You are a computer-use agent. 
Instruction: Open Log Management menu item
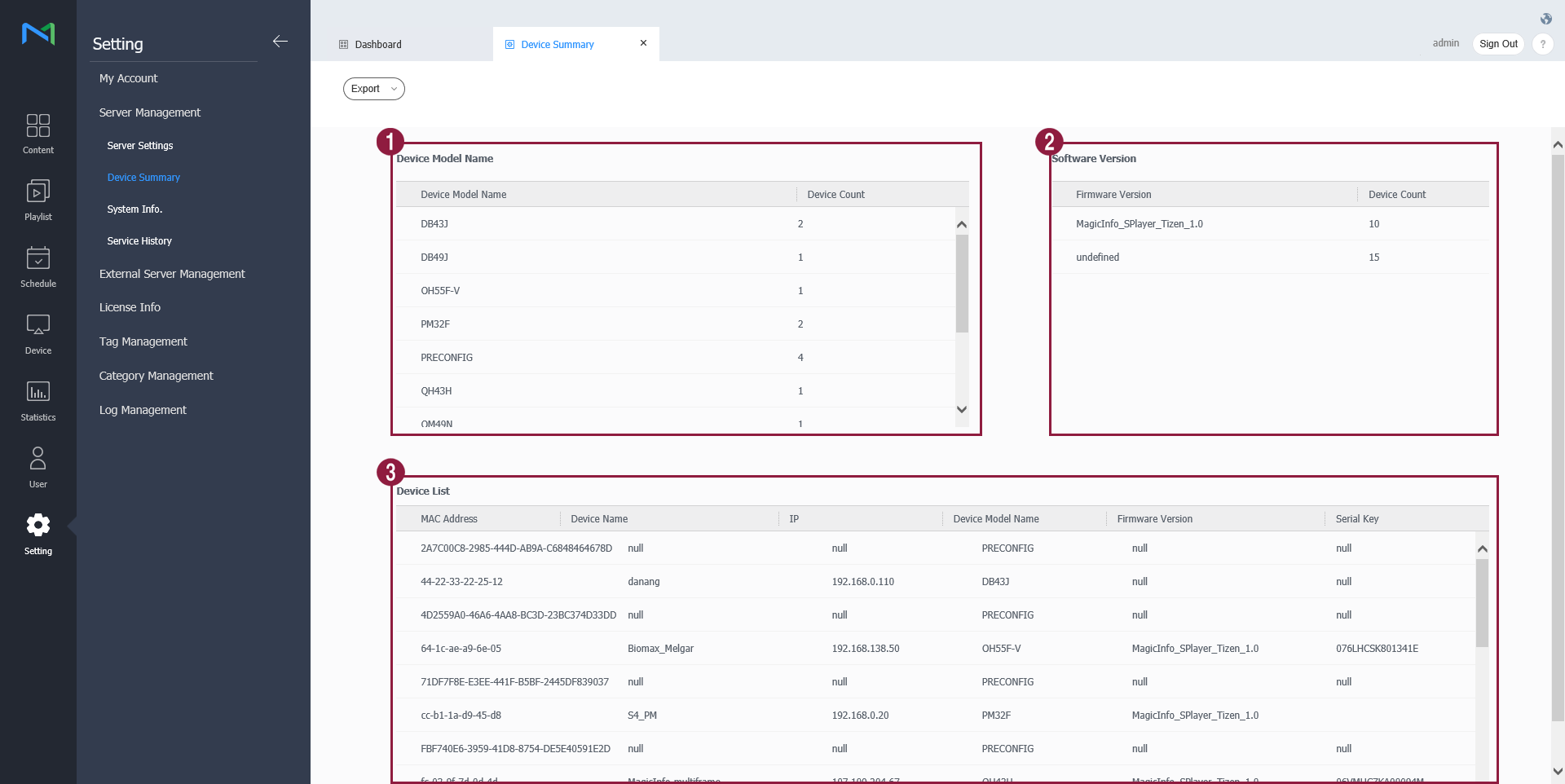(x=143, y=410)
